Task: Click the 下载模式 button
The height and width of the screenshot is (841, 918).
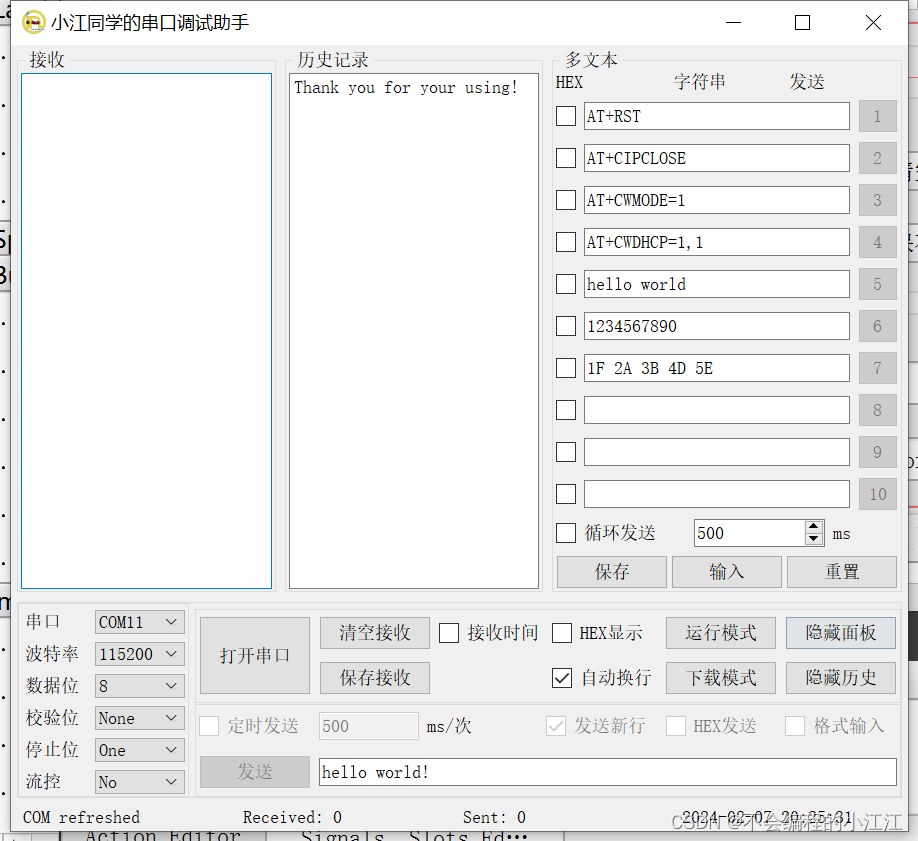Action: click(x=721, y=678)
